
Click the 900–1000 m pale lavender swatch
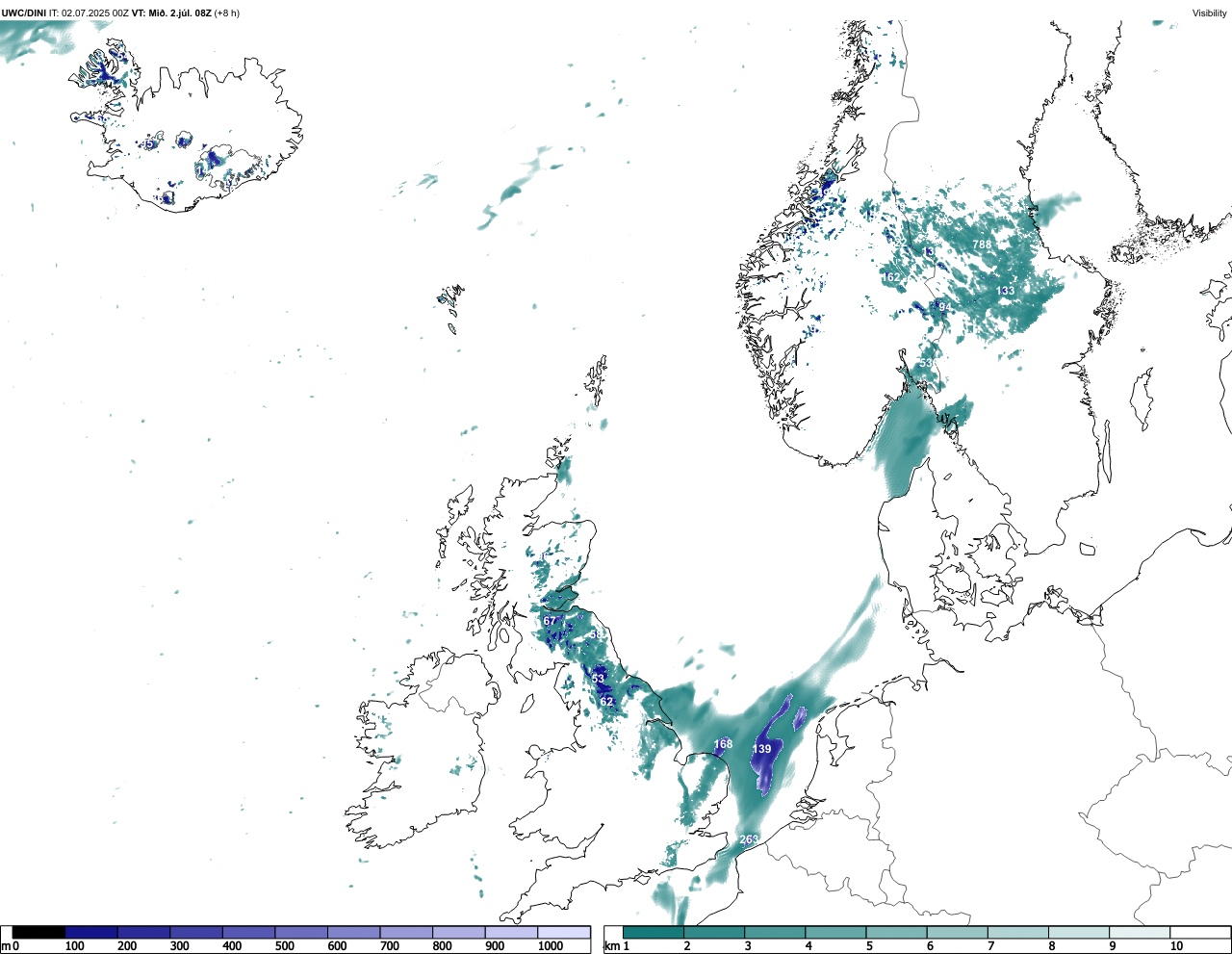click(511, 932)
